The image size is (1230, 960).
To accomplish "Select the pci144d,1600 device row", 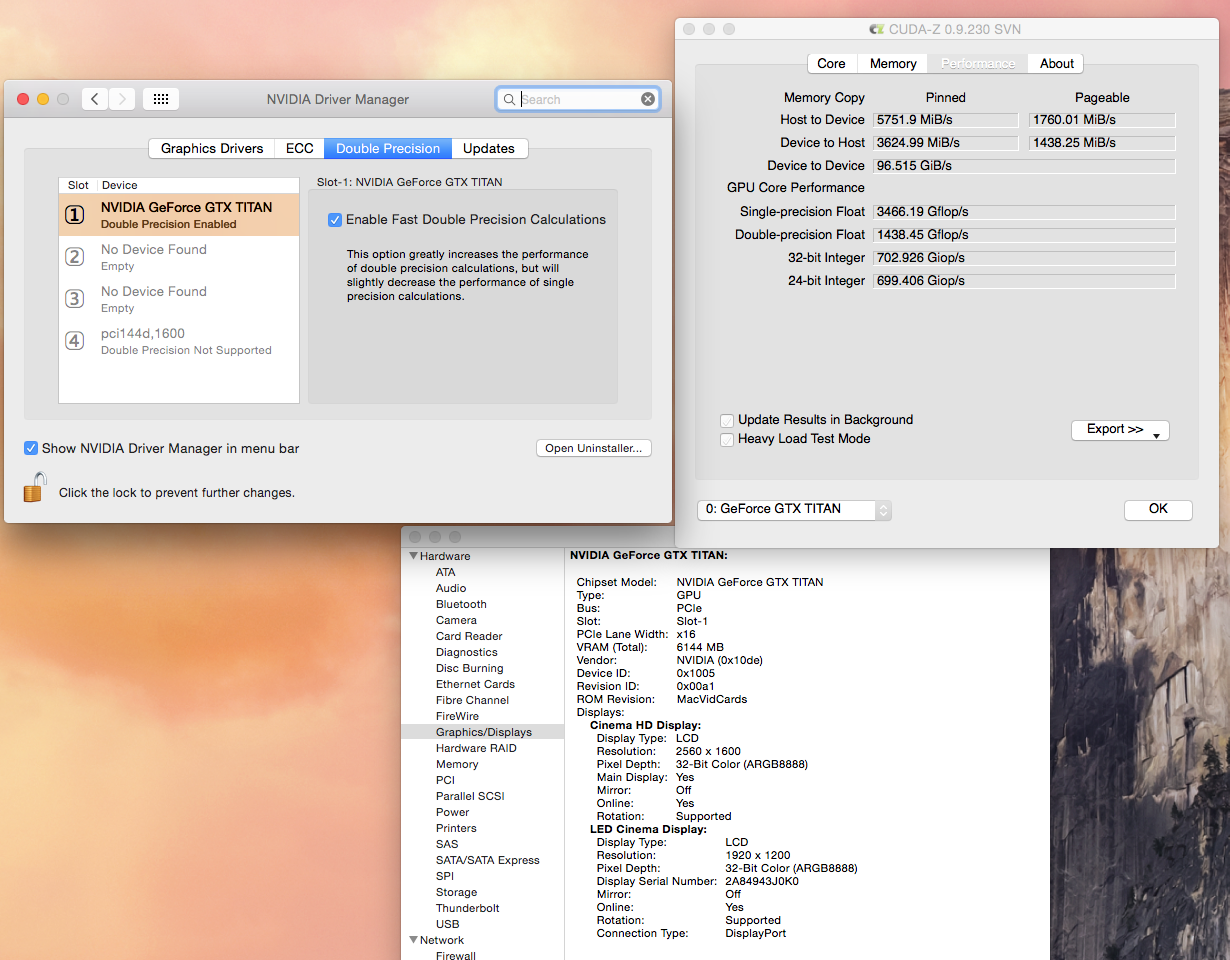I will coord(179,341).
